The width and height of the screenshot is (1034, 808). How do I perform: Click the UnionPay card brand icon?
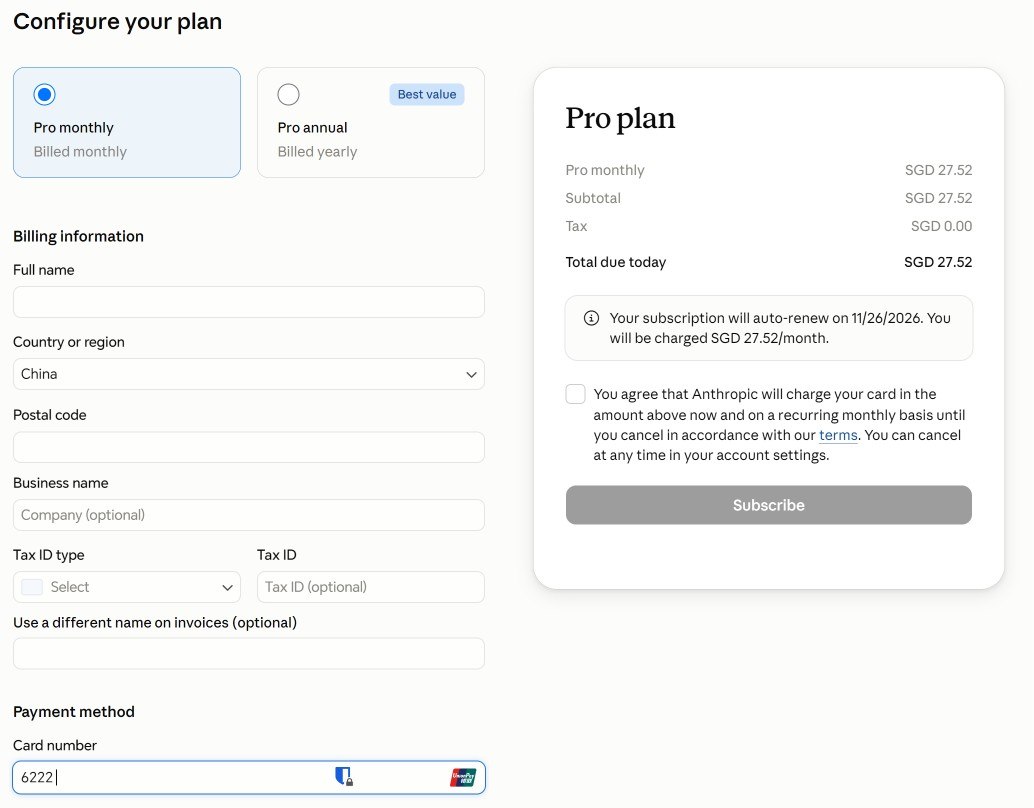pos(463,777)
